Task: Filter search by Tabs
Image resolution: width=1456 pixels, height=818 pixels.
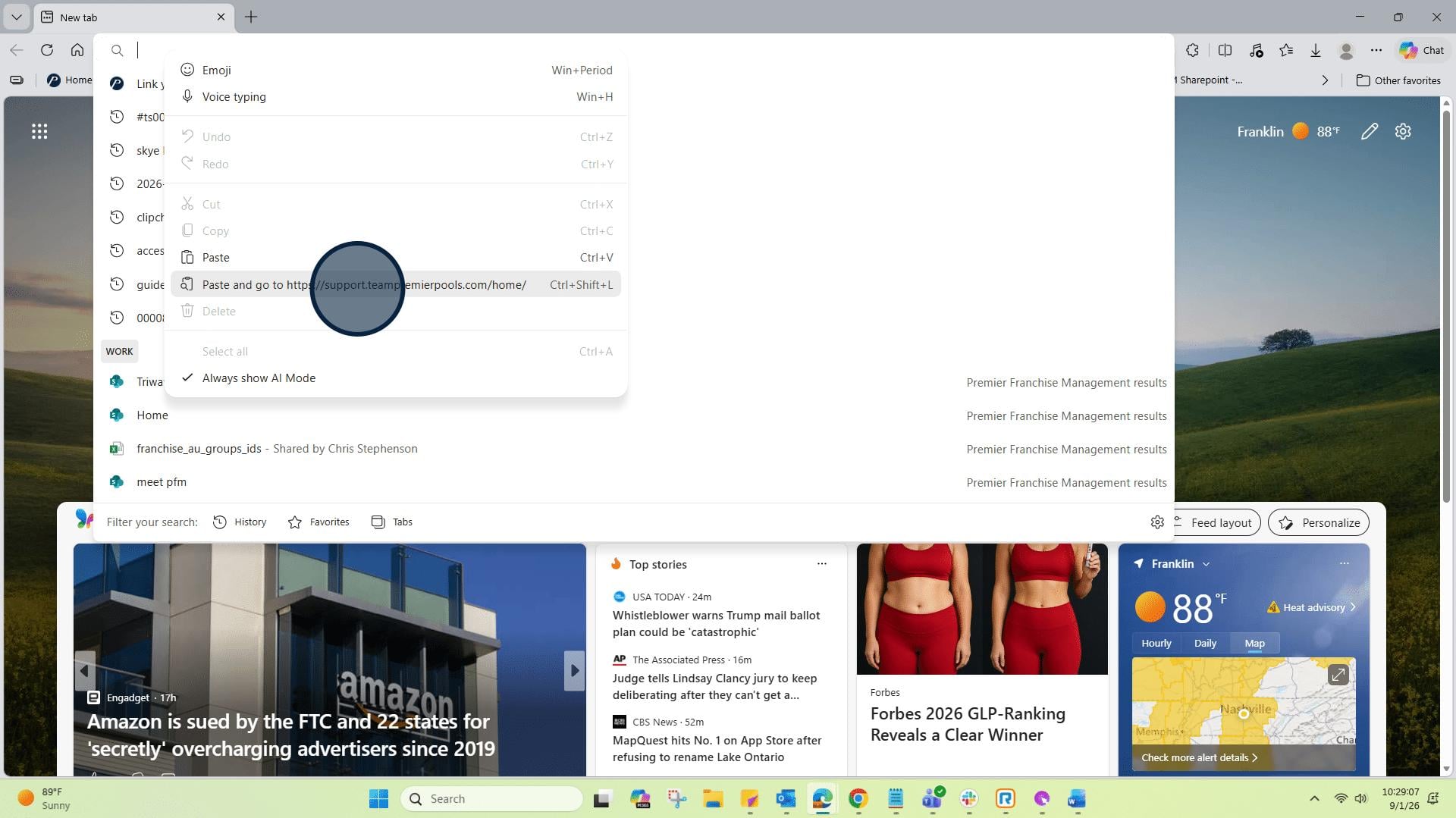Action: pos(392,522)
